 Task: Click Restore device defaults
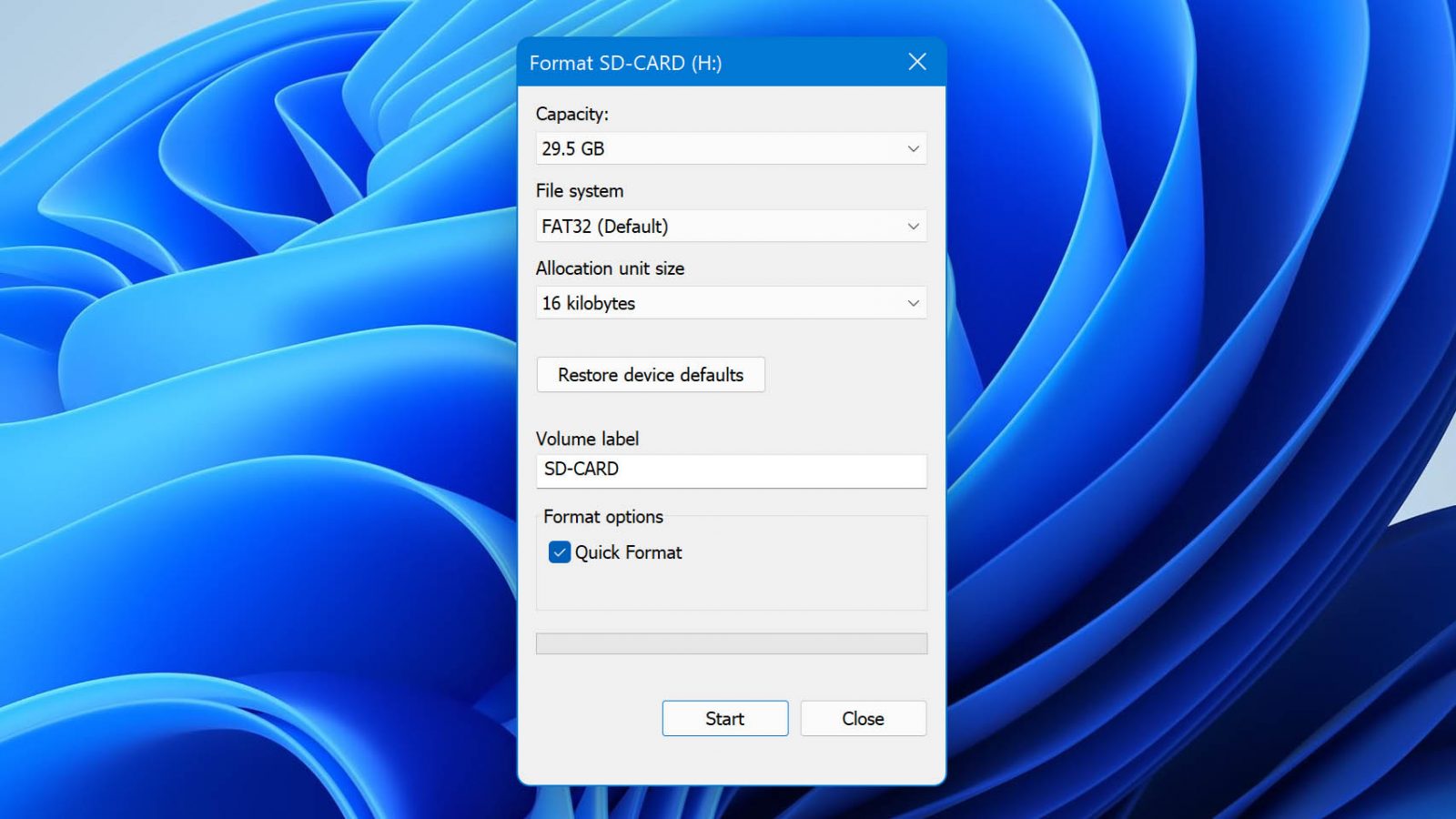(650, 374)
